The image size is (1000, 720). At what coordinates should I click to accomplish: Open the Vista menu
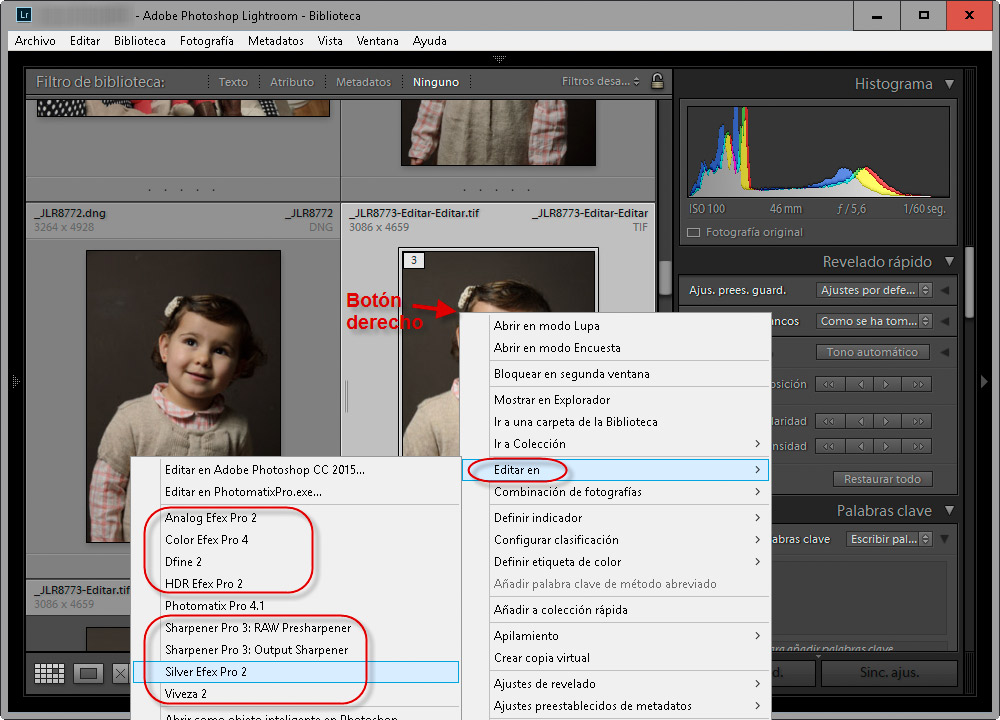330,41
